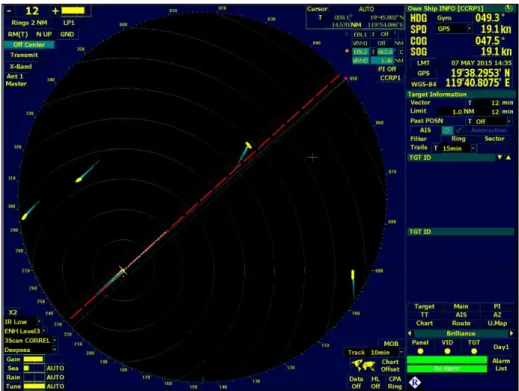
Task: Toggle Off Center display mode
Action: point(29,45)
